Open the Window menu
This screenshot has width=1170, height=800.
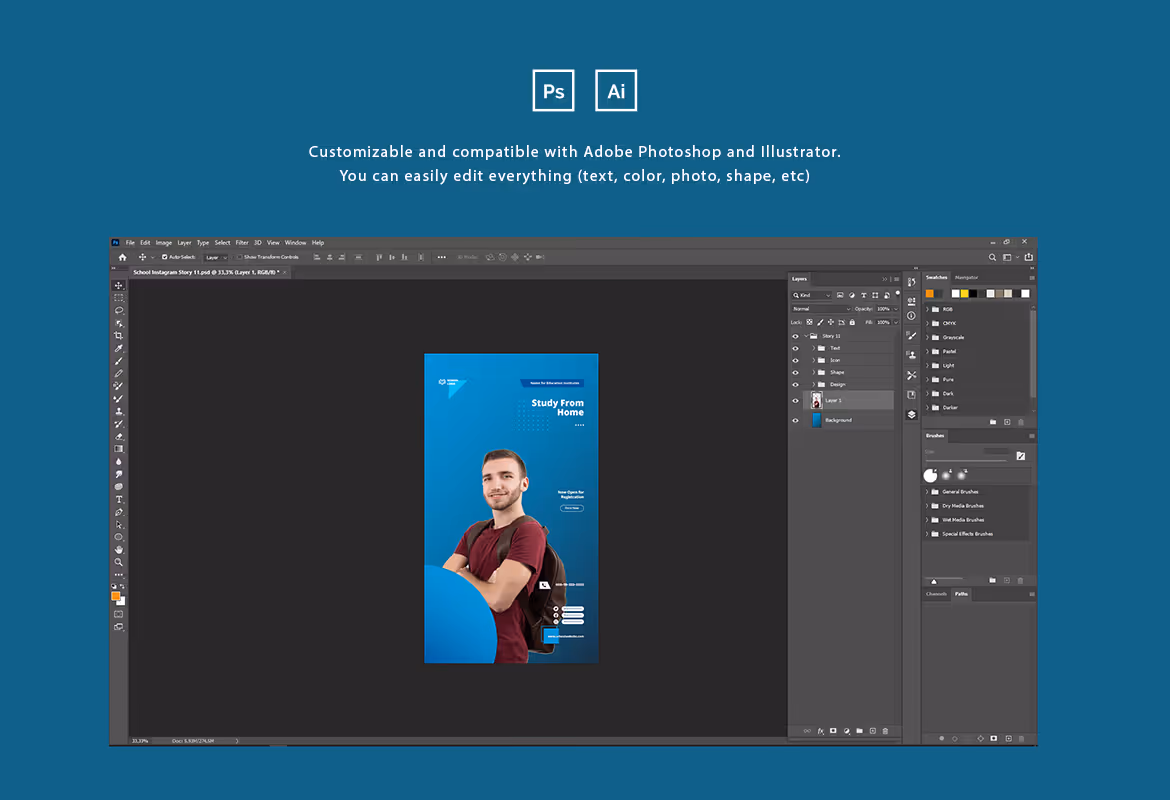[295, 243]
